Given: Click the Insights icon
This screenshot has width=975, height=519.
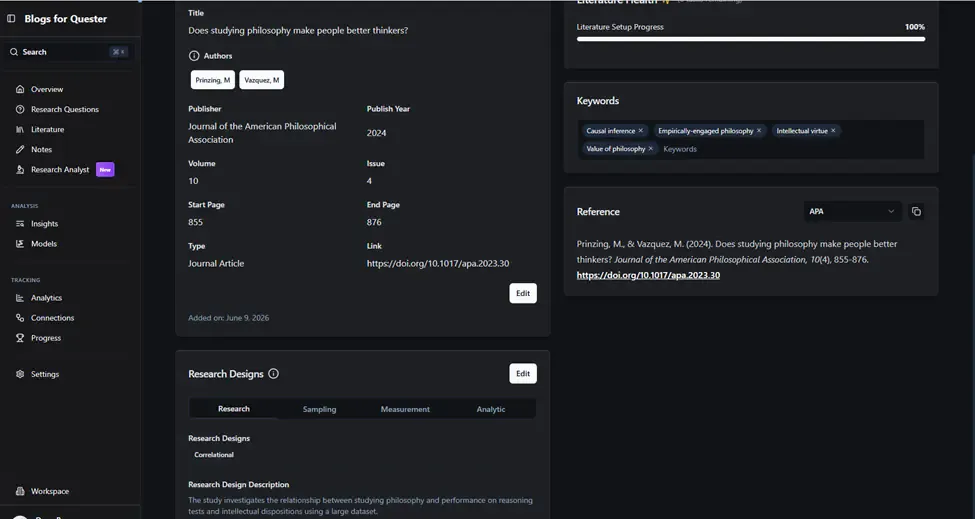Looking at the screenshot, I should pyautogui.click(x=20, y=224).
